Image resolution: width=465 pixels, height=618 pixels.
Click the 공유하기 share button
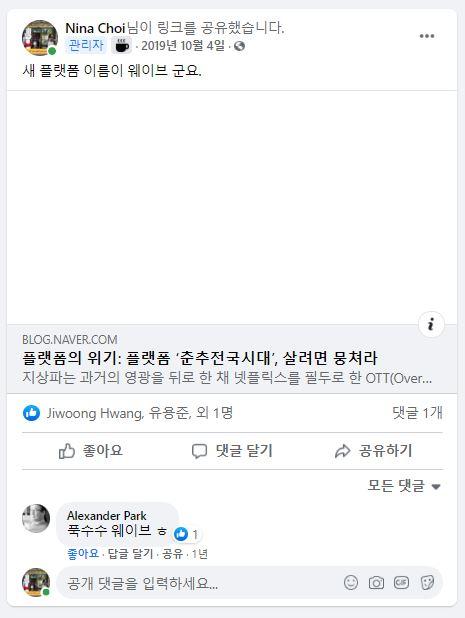pyautogui.click(x=373, y=451)
